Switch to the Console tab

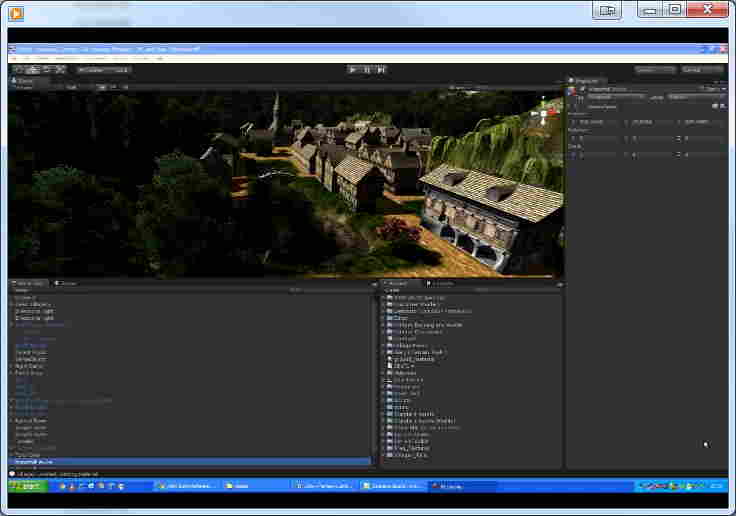pyautogui.click(x=440, y=283)
